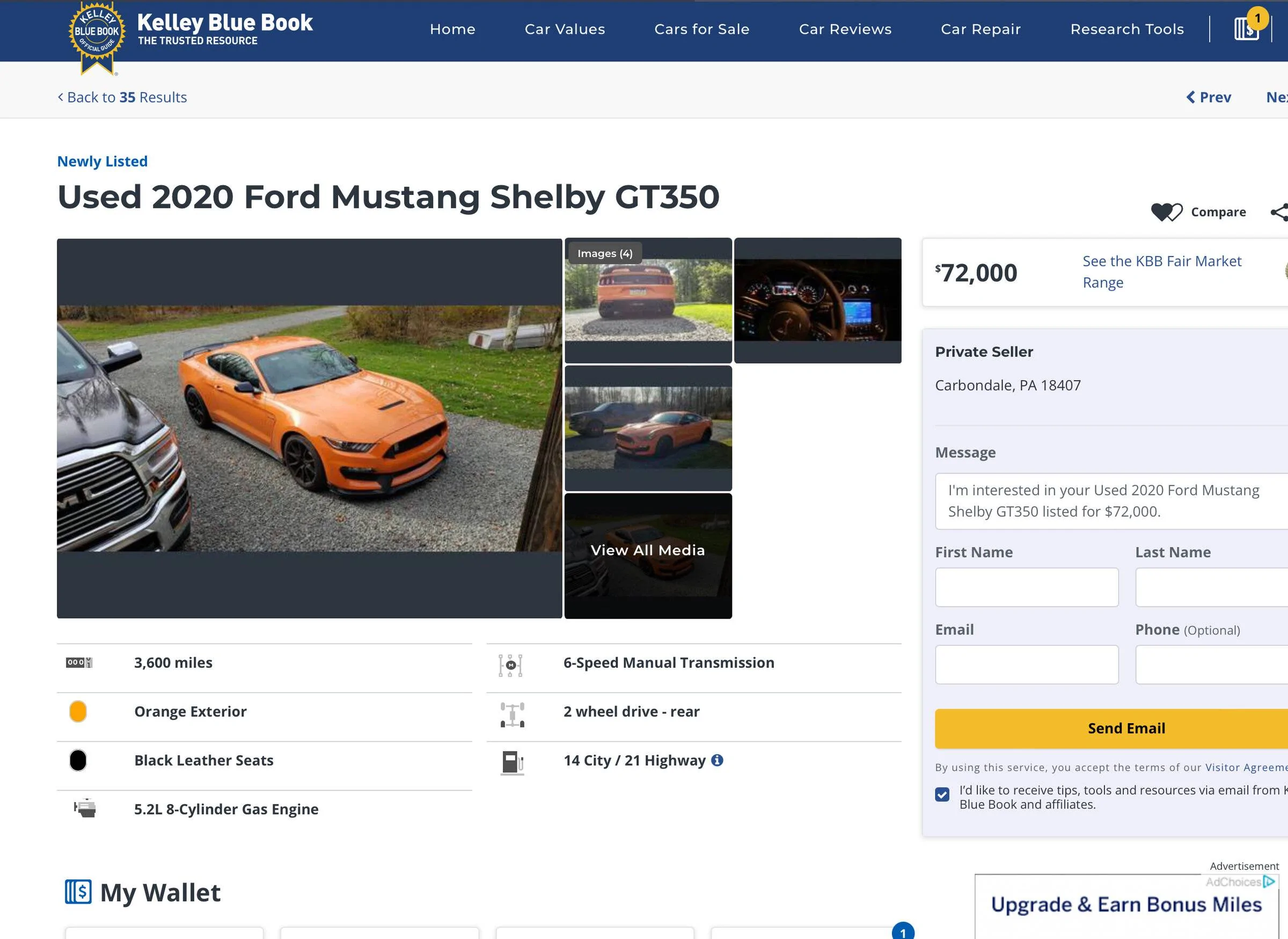Open the Car Values menu
Image resolution: width=1288 pixels, height=939 pixels.
click(565, 29)
